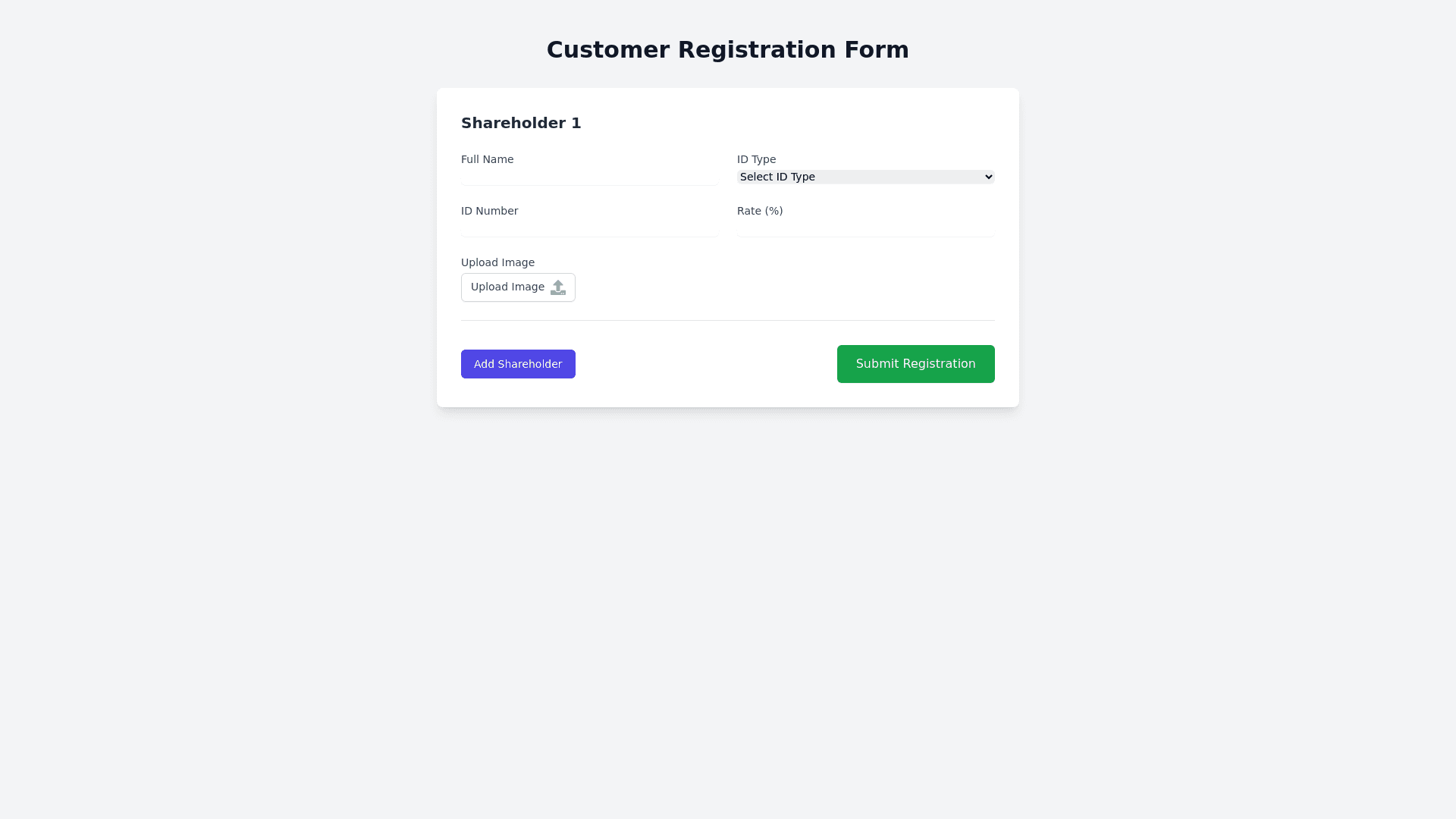Image resolution: width=1456 pixels, height=819 pixels.
Task: Click the upload arrow icon
Action: (558, 287)
